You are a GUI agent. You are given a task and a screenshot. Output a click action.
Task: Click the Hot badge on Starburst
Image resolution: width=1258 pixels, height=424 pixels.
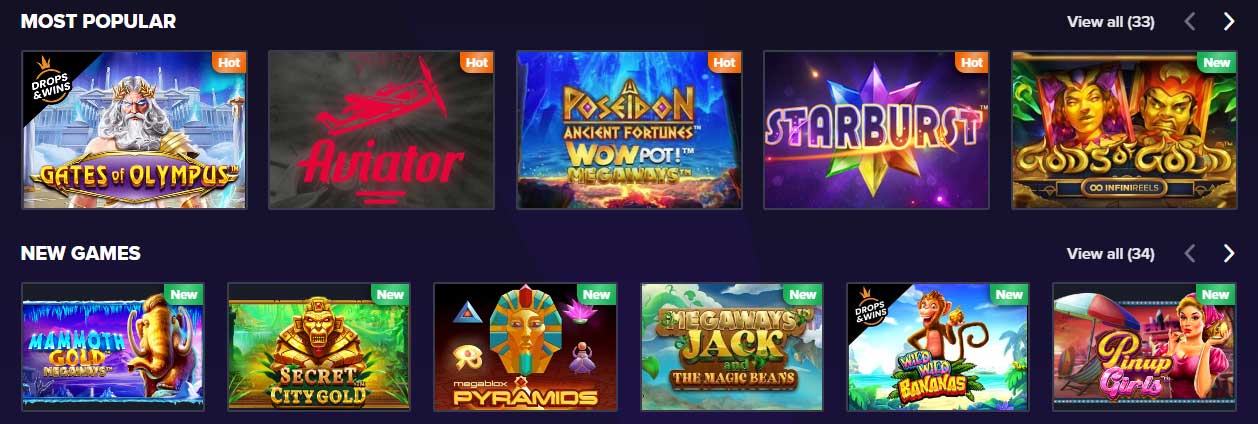(x=972, y=62)
